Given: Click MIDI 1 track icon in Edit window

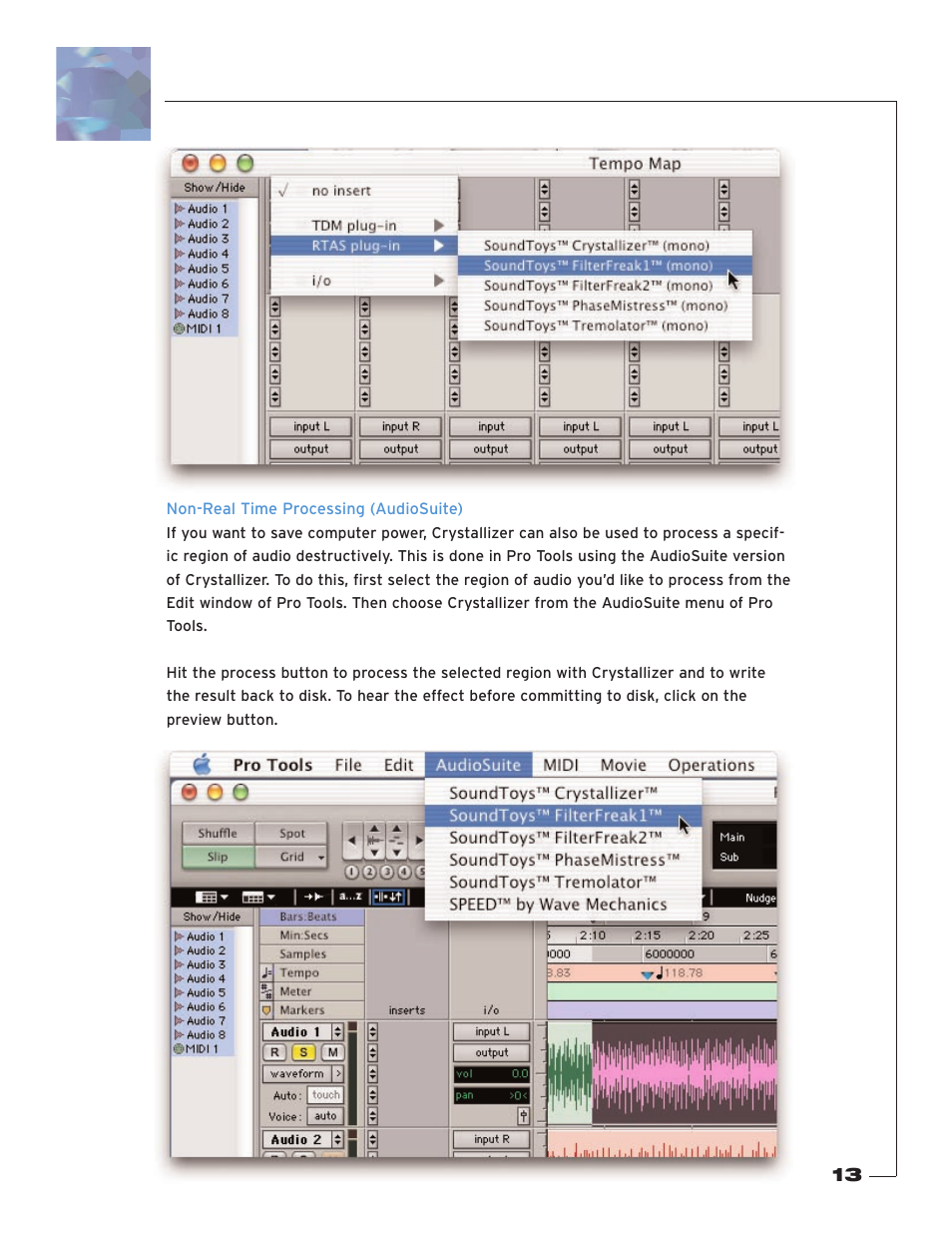Looking at the screenshot, I should (x=180, y=1049).
